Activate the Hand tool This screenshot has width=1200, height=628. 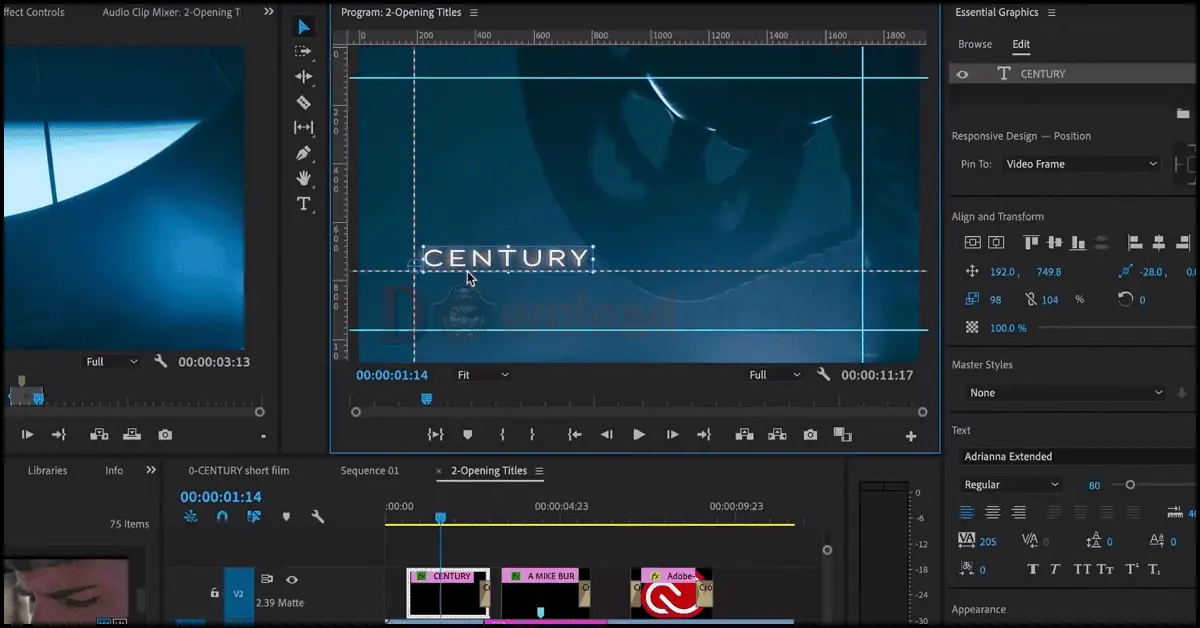[x=304, y=178]
